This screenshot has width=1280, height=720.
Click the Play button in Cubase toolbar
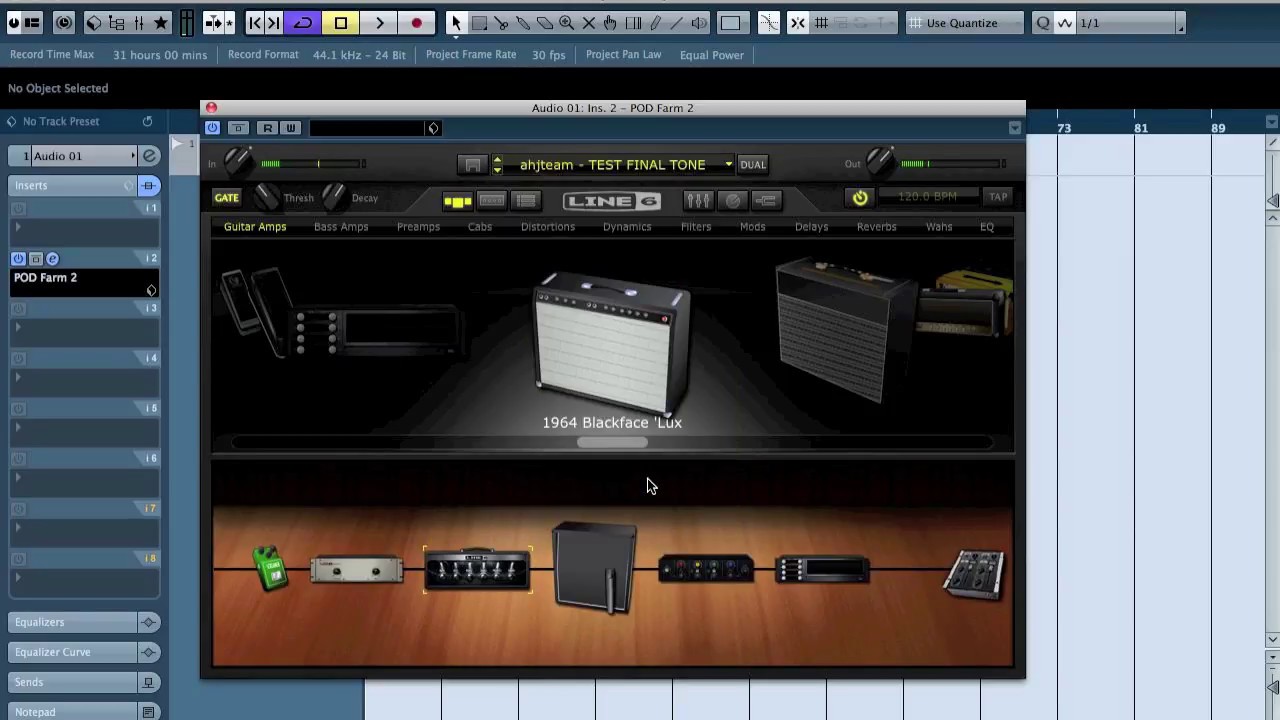[379, 23]
